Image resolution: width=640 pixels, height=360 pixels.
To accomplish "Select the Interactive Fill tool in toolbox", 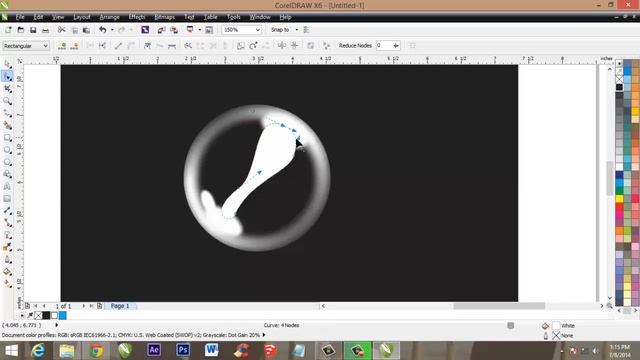I will coord(7,284).
